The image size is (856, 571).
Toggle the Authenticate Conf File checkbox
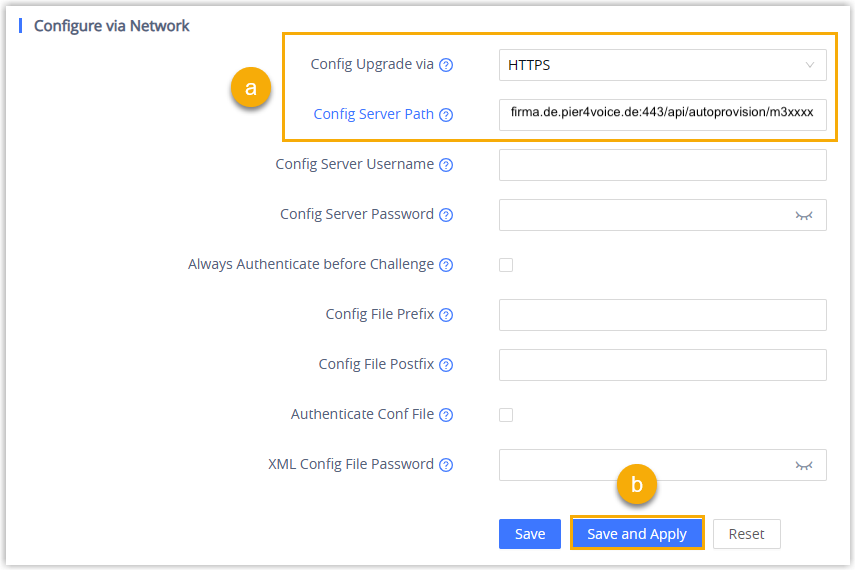[x=506, y=415]
